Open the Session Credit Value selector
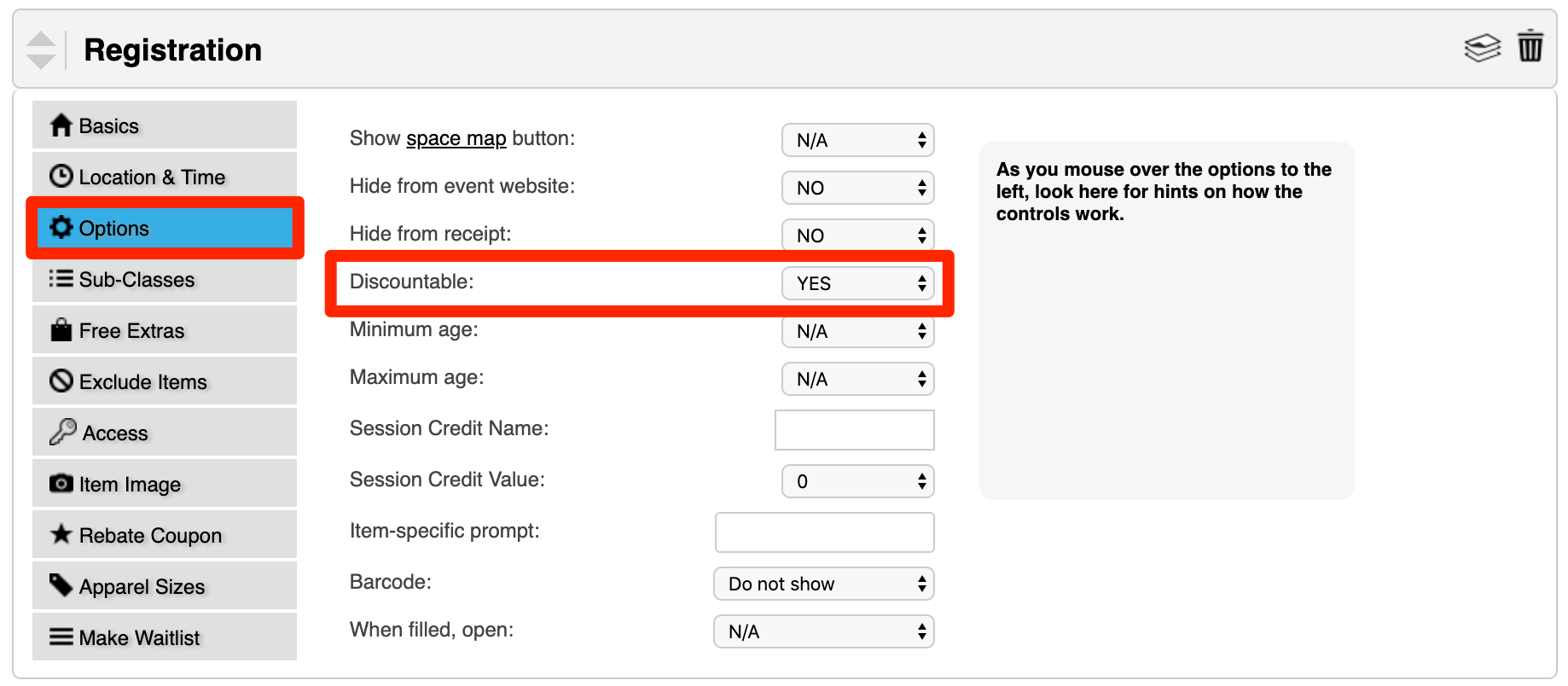This screenshot has height=686, width=1568. coord(857,481)
